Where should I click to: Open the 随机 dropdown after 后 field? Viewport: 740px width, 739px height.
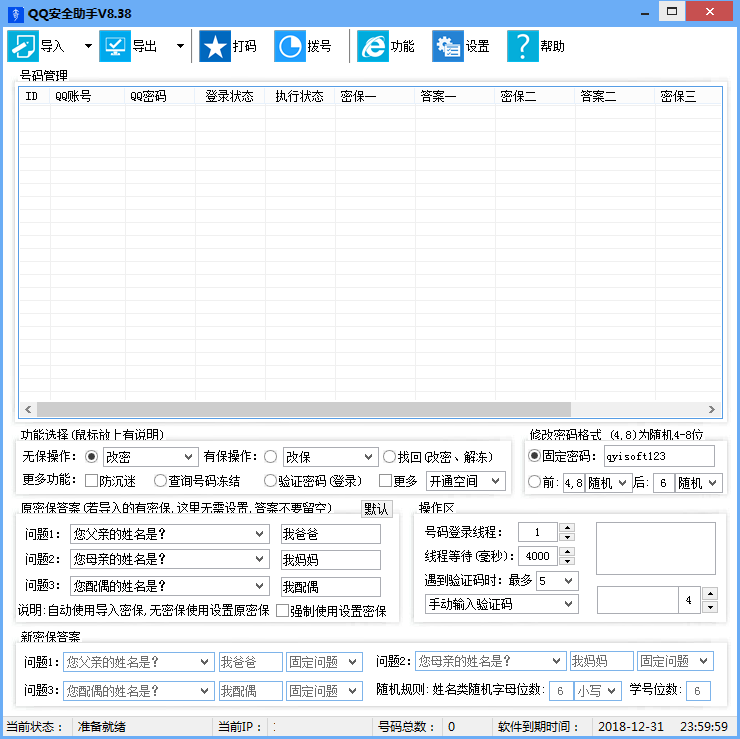[x=698, y=483]
